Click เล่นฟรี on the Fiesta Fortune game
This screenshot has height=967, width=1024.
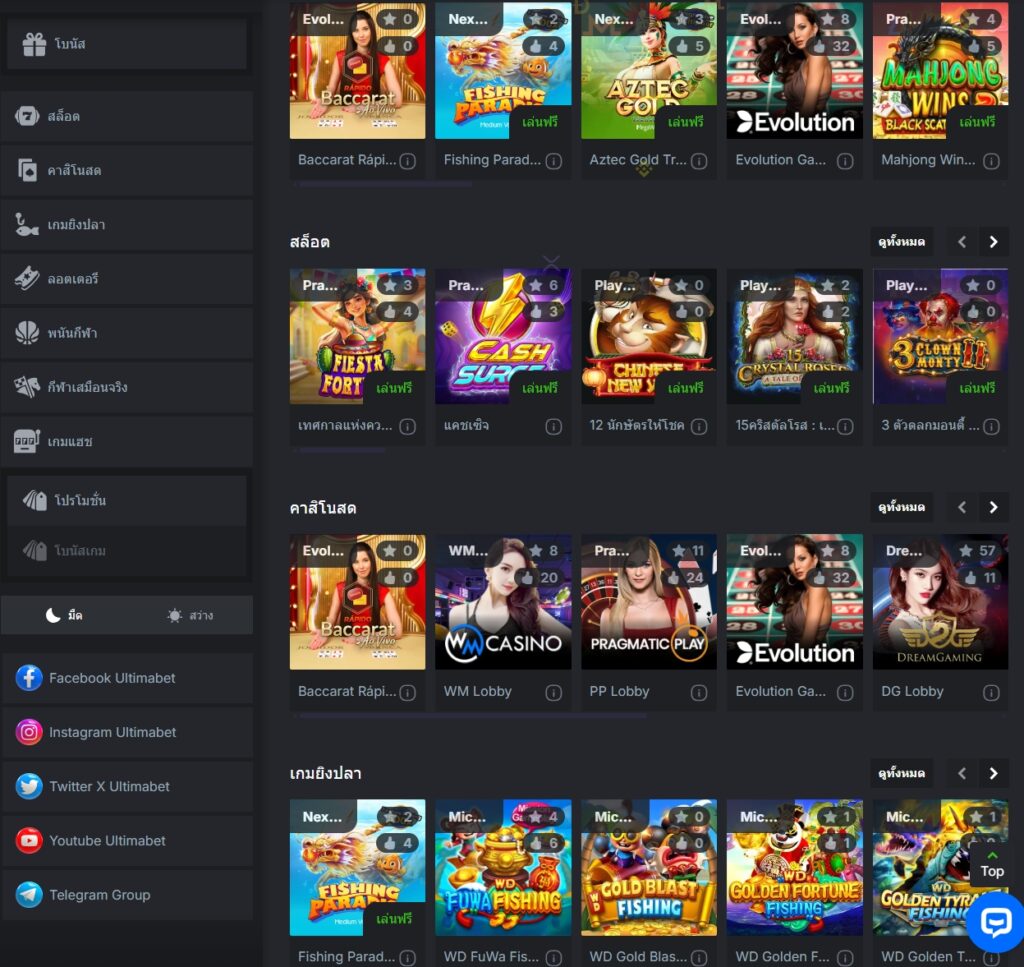click(x=395, y=388)
